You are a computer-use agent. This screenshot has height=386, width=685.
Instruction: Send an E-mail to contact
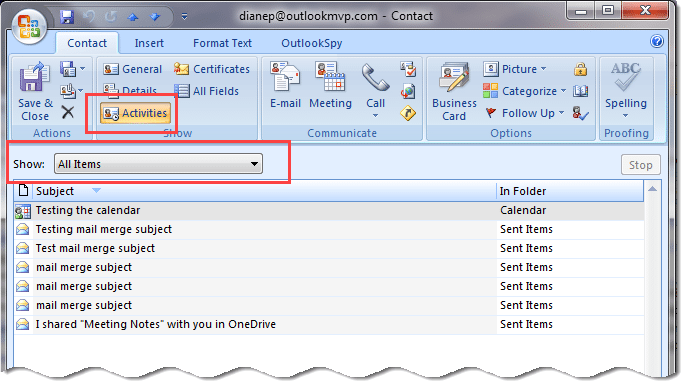(285, 86)
